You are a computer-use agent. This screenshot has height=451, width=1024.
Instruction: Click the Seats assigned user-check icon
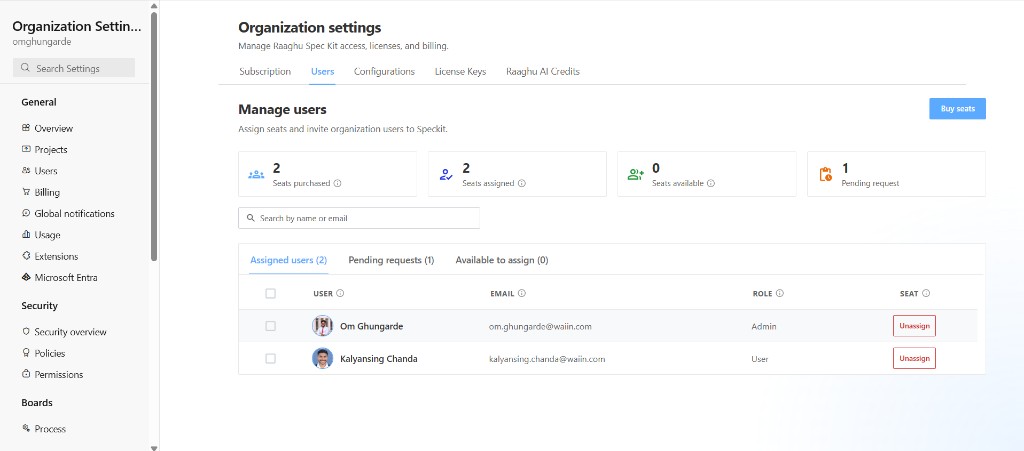pyautogui.click(x=446, y=174)
